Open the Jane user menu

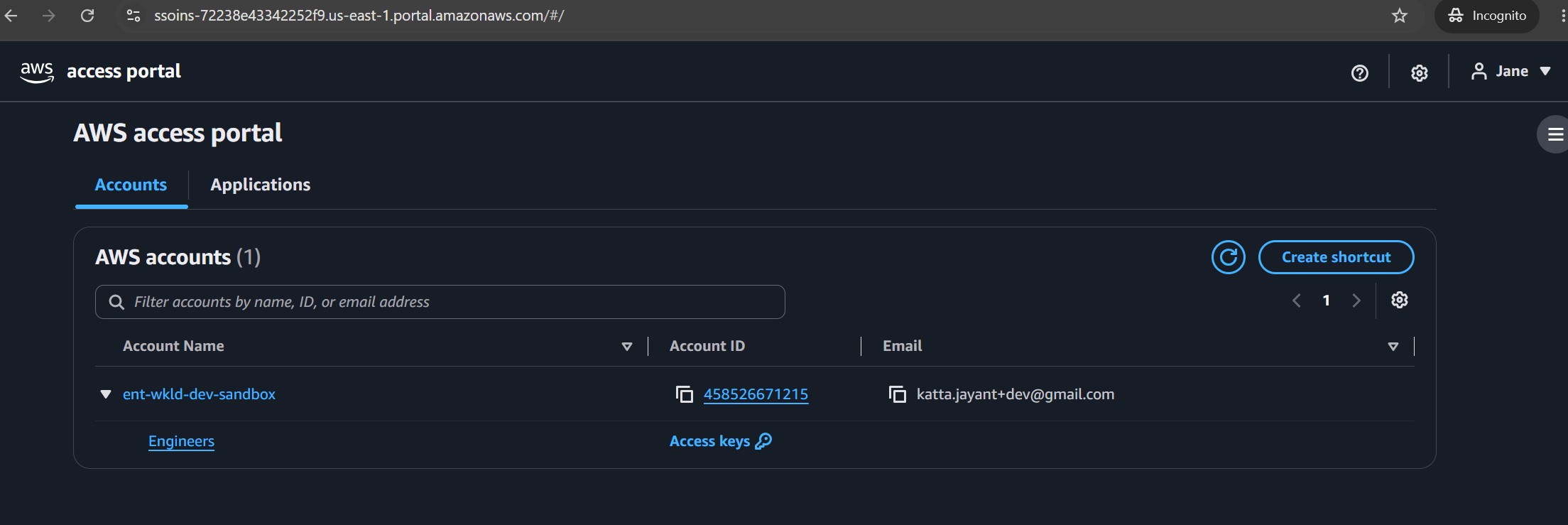point(1510,71)
